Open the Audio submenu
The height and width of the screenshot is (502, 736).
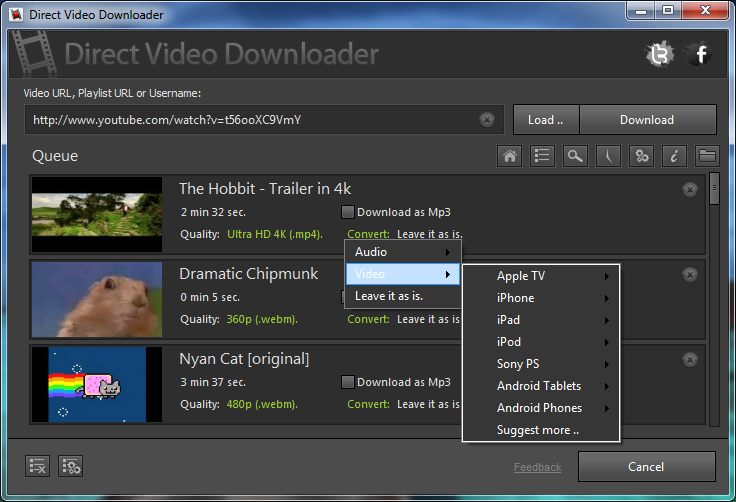(403, 252)
